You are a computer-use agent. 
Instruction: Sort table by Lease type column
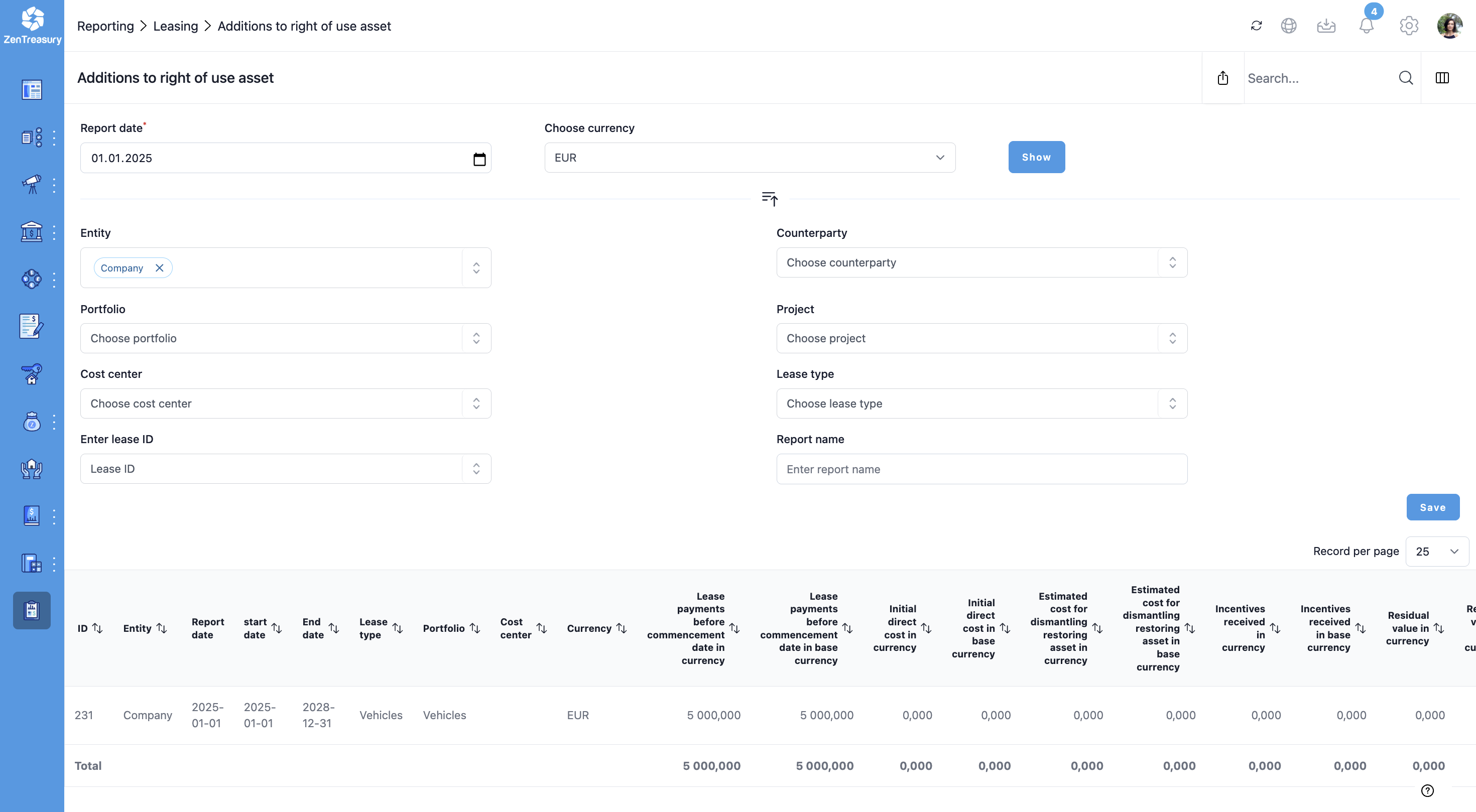[x=398, y=628]
